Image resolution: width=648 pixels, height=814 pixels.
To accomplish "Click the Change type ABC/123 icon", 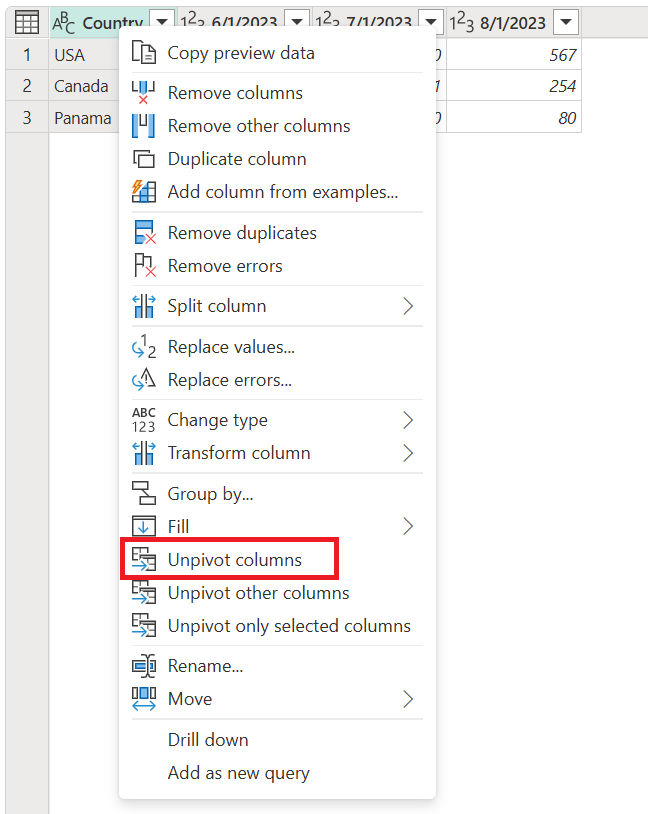I will pos(142,420).
